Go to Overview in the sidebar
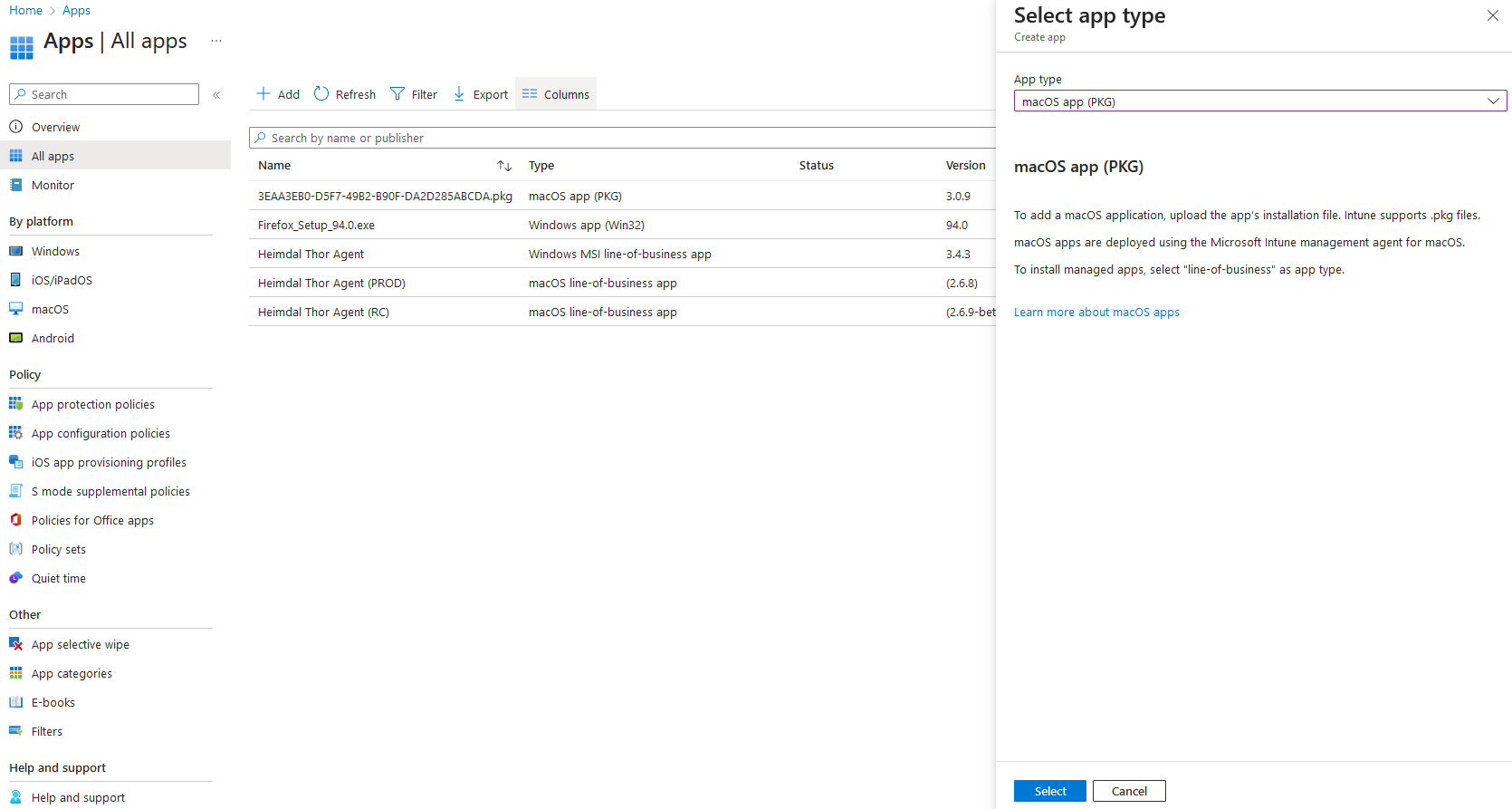Screen dimensions: 1512x809 [55, 127]
